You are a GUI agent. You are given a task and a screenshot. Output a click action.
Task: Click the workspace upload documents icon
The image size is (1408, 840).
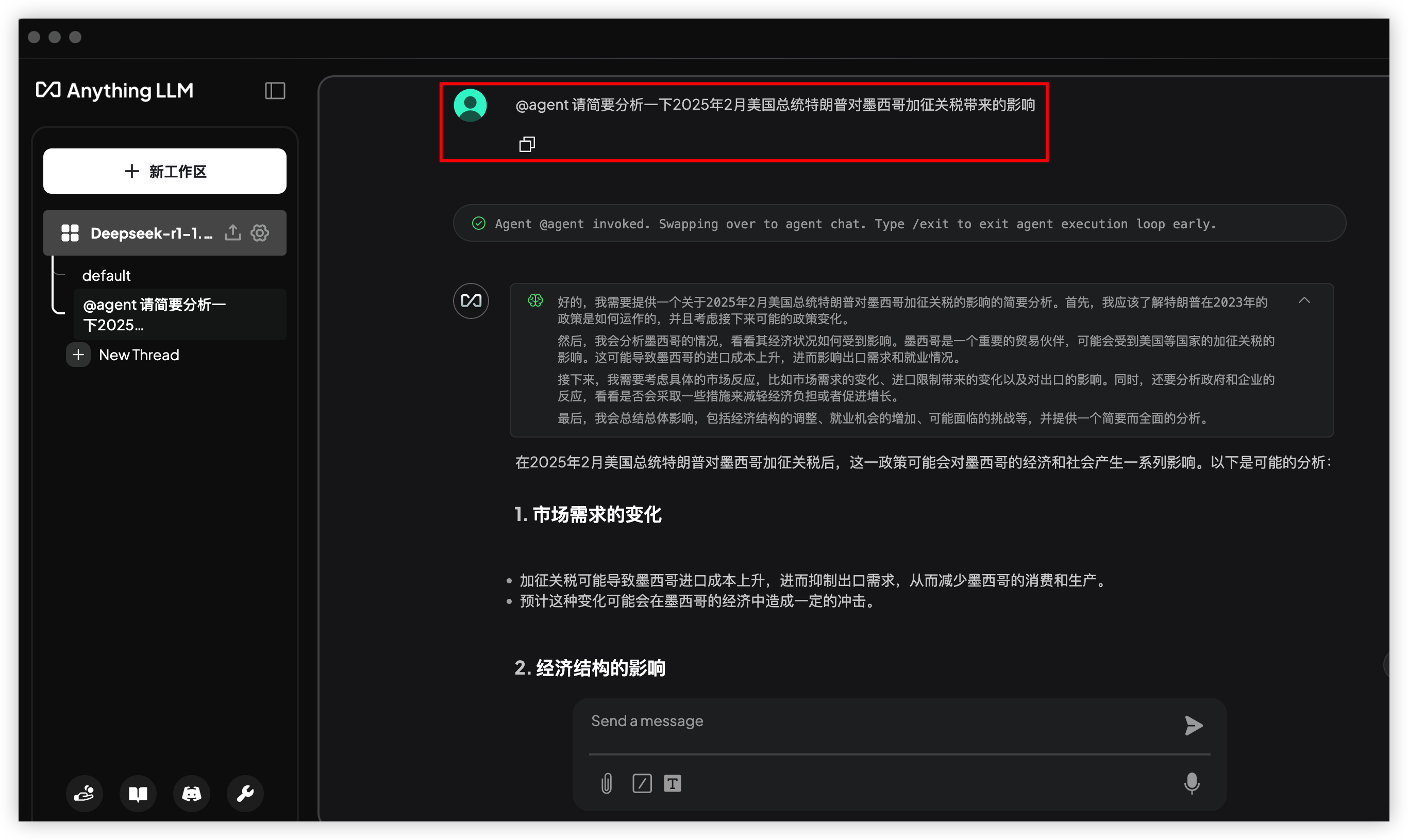[x=232, y=232]
